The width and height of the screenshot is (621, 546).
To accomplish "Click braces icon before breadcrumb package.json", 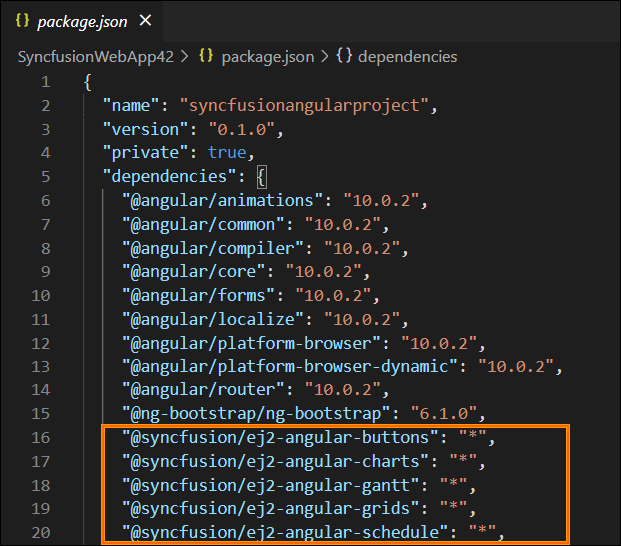I will [207, 57].
